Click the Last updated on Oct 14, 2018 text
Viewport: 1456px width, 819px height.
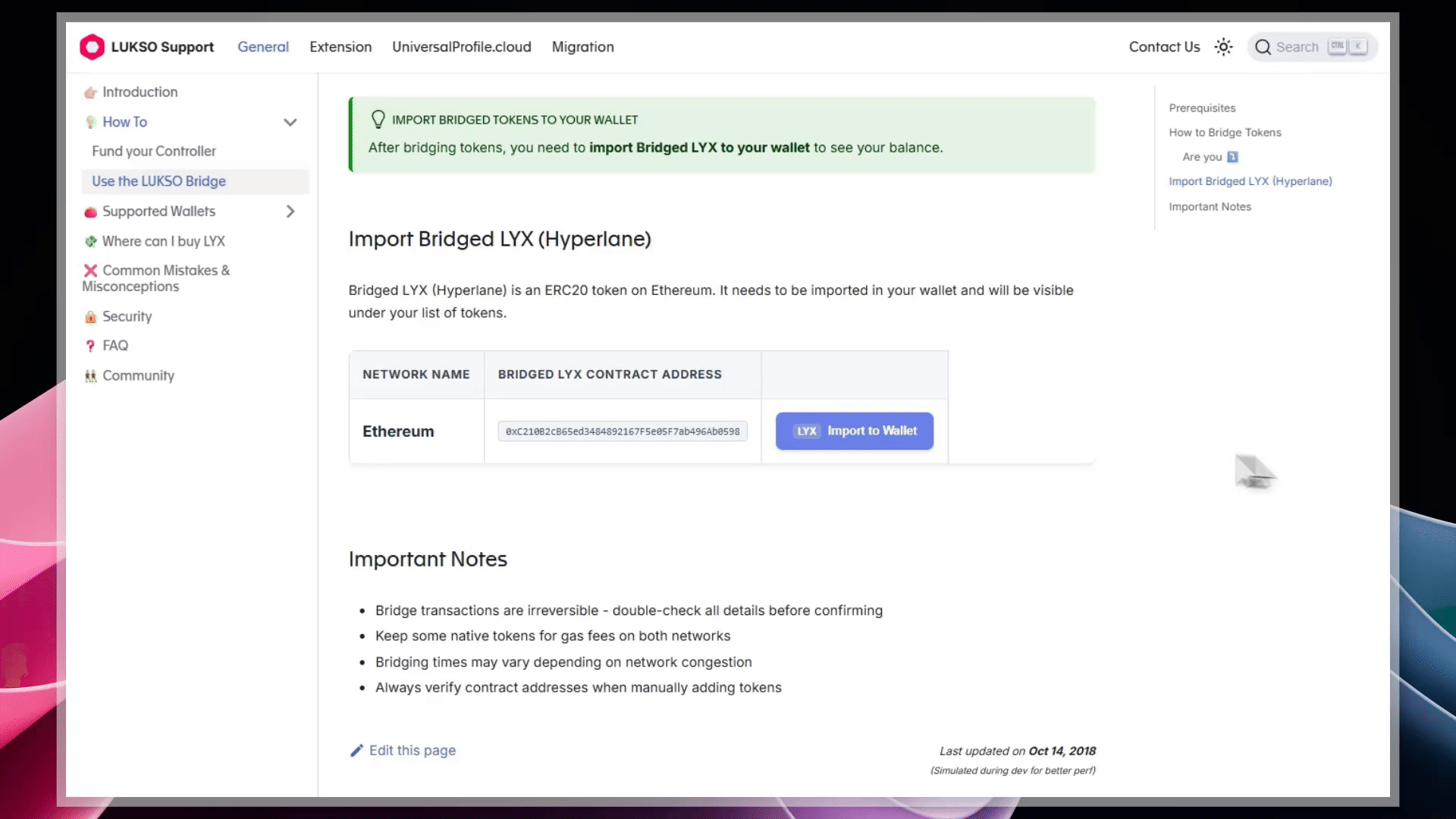click(1017, 752)
